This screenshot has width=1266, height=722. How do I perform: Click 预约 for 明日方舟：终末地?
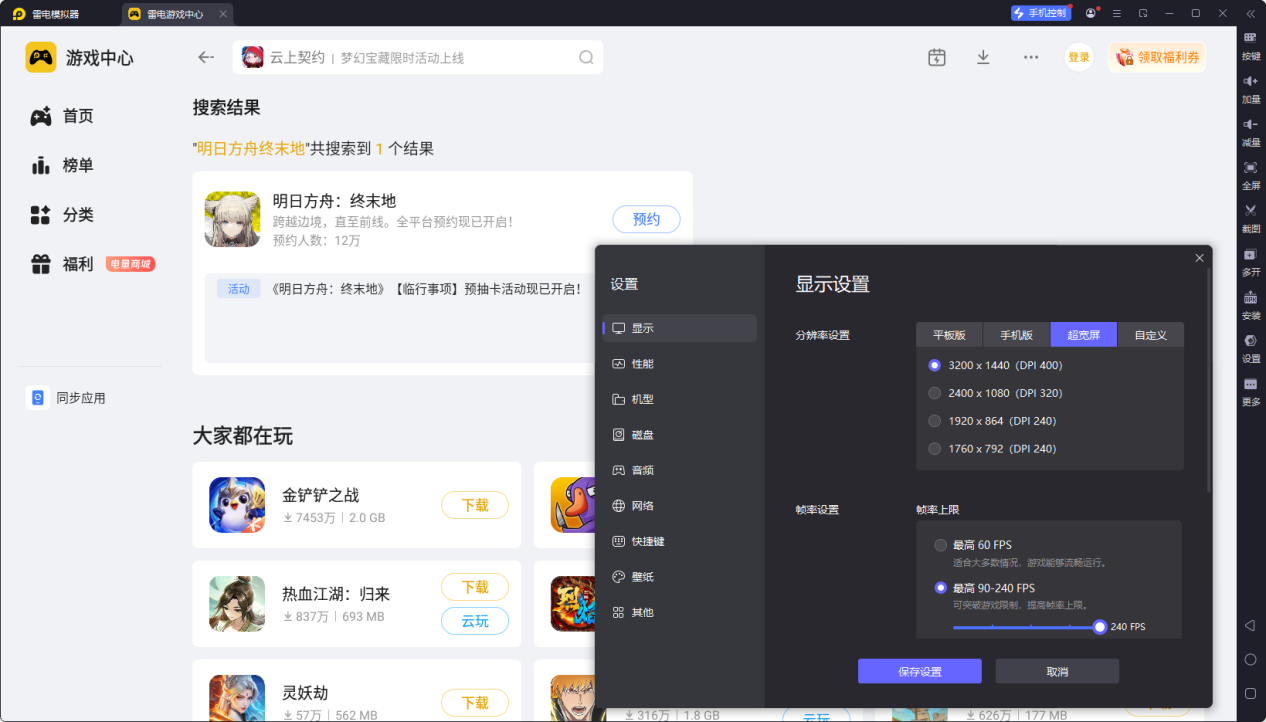coord(646,219)
